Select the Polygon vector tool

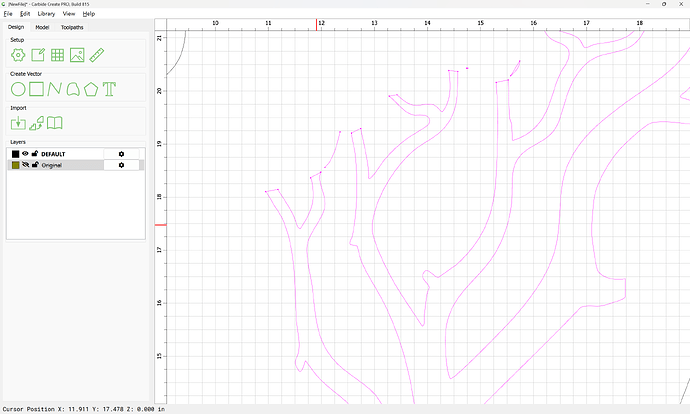click(91, 89)
